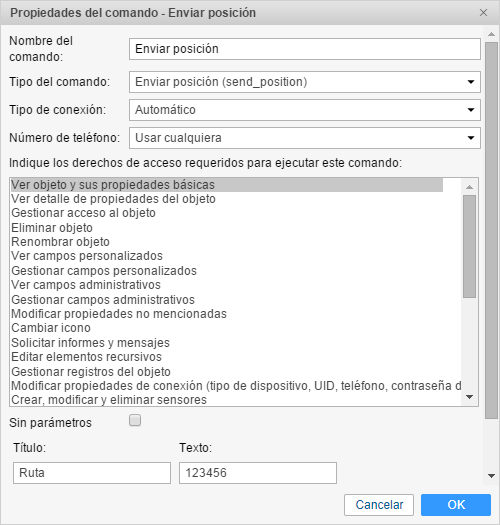Click the Texto field containing 123456
Viewport: 500px width, 525px height.
pos(258,473)
